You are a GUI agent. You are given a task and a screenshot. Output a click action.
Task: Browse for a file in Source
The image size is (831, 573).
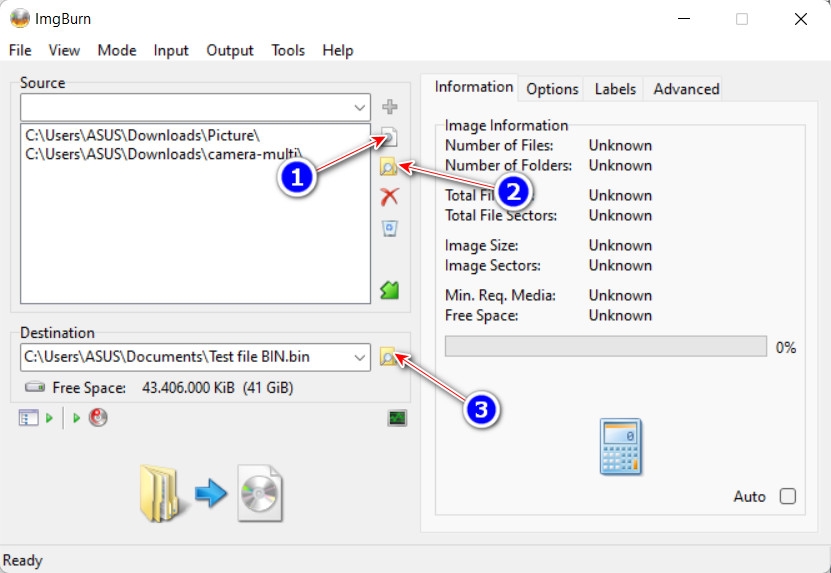[390, 137]
